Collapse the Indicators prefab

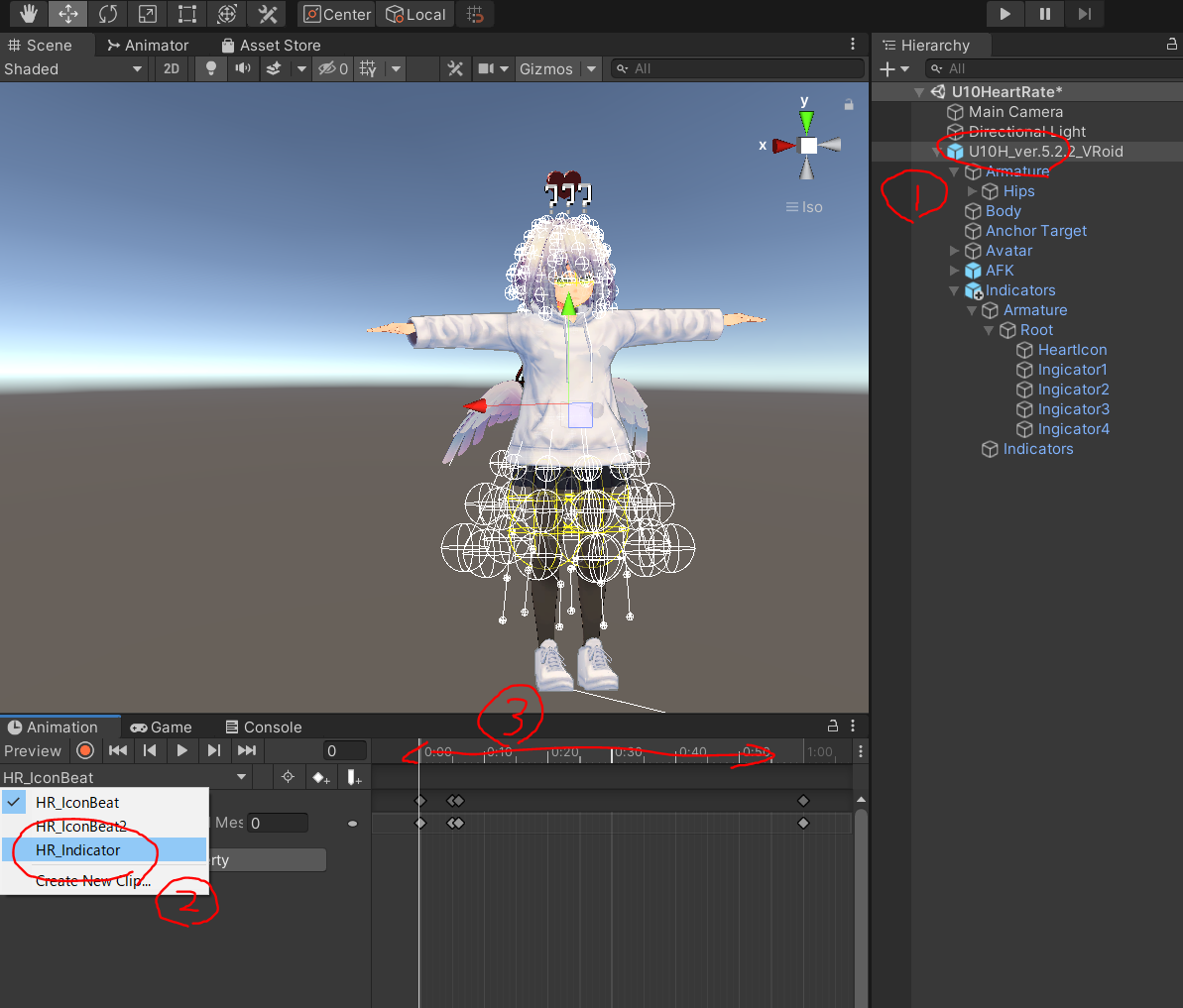(954, 290)
